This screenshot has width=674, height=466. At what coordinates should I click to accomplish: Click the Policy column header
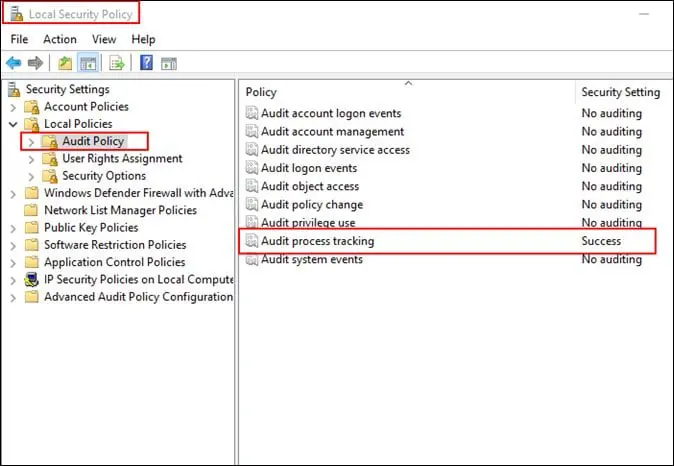[261, 92]
